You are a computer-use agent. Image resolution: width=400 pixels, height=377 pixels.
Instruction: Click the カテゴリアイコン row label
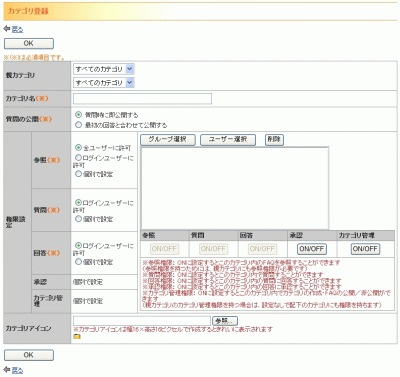pyautogui.click(x=28, y=328)
